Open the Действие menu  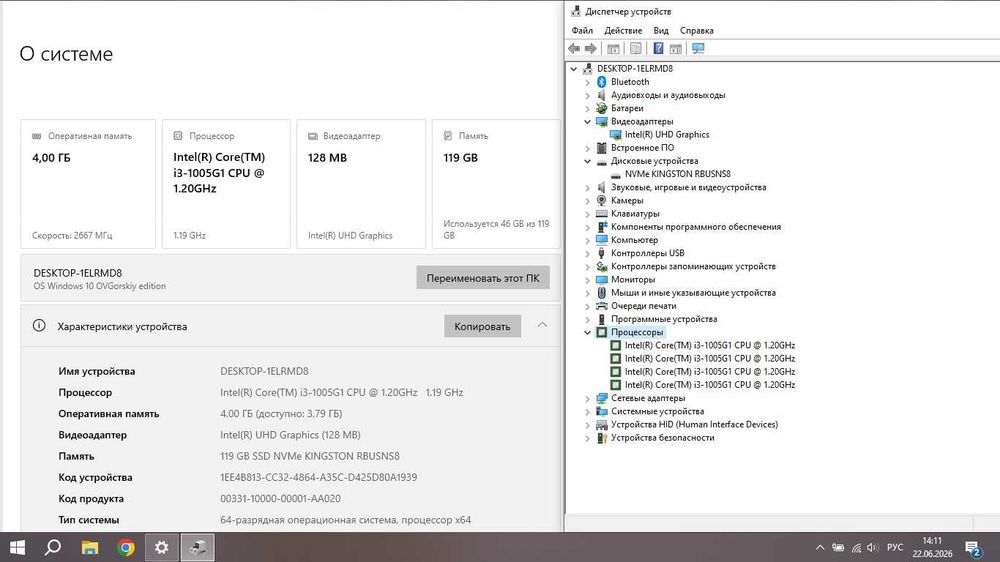point(623,31)
